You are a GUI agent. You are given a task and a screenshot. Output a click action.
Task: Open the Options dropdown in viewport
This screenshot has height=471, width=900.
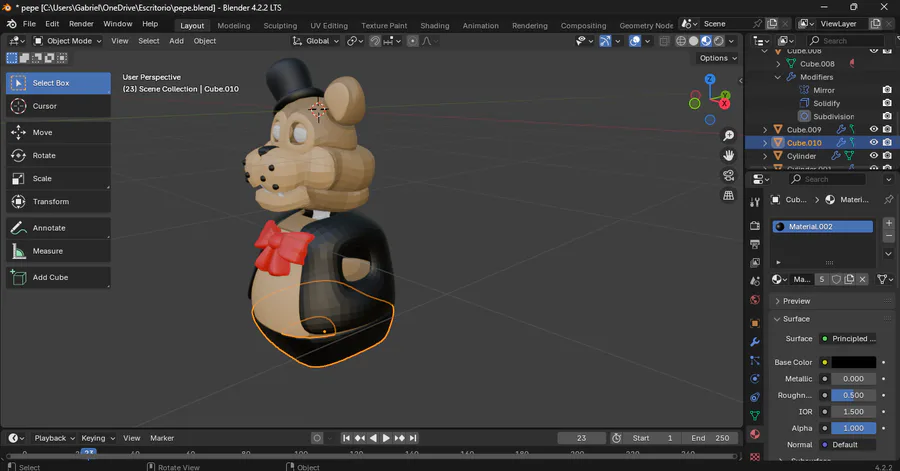pos(717,58)
